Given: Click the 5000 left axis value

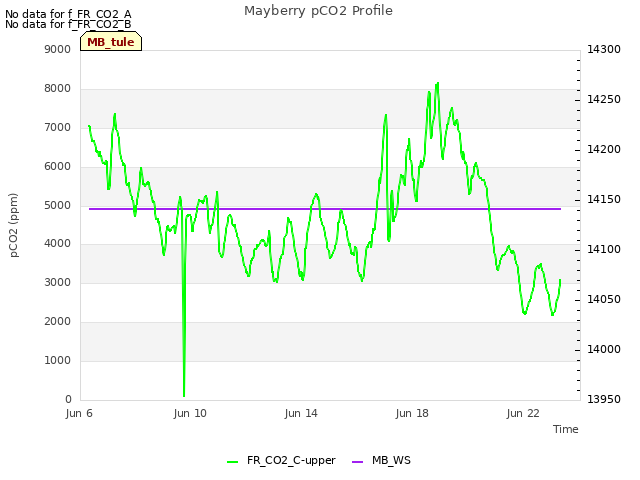Looking at the screenshot, I should (x=58, y=205).
